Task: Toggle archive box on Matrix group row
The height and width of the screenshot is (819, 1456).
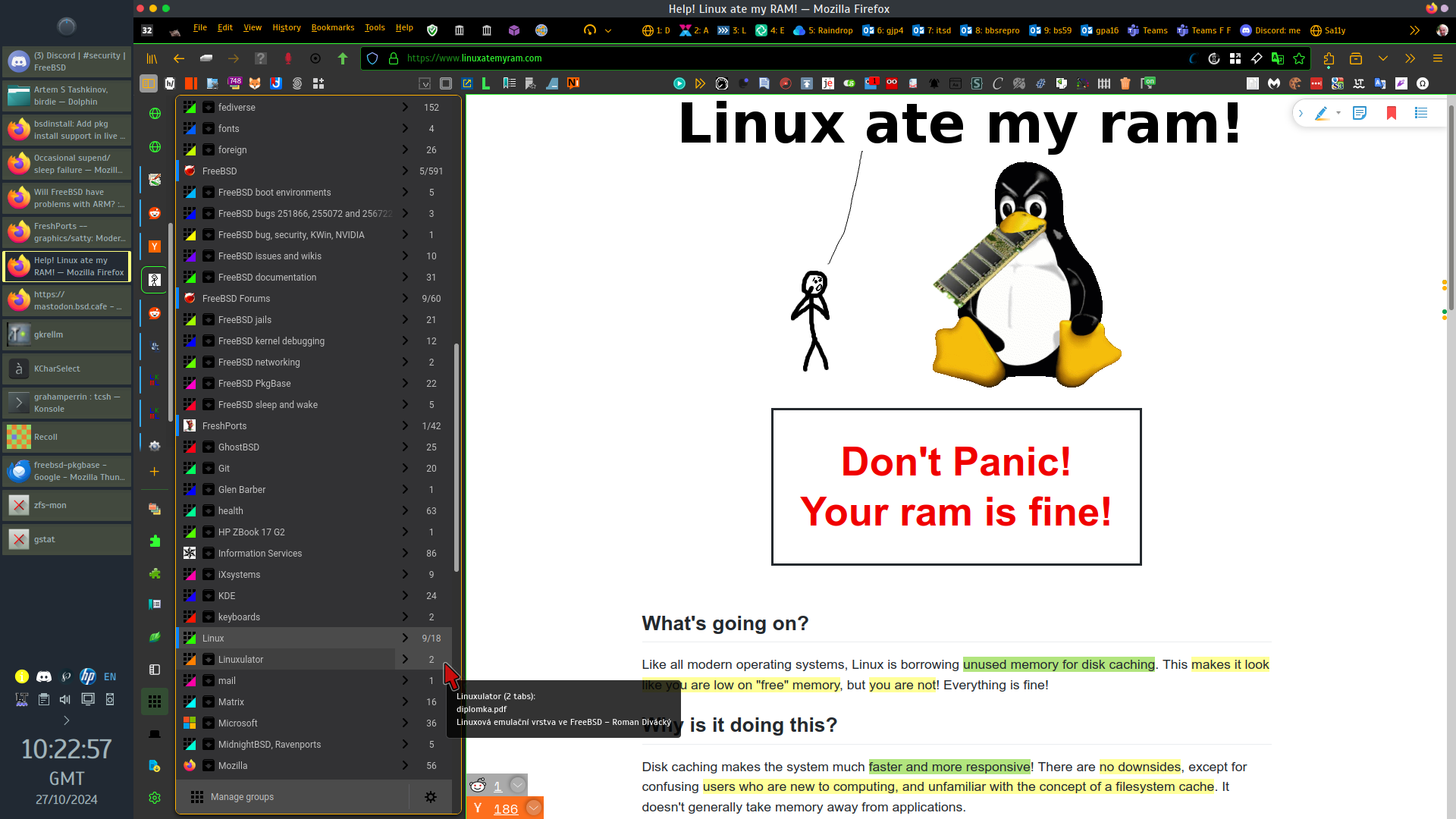Action: click(x=209, y=702)
